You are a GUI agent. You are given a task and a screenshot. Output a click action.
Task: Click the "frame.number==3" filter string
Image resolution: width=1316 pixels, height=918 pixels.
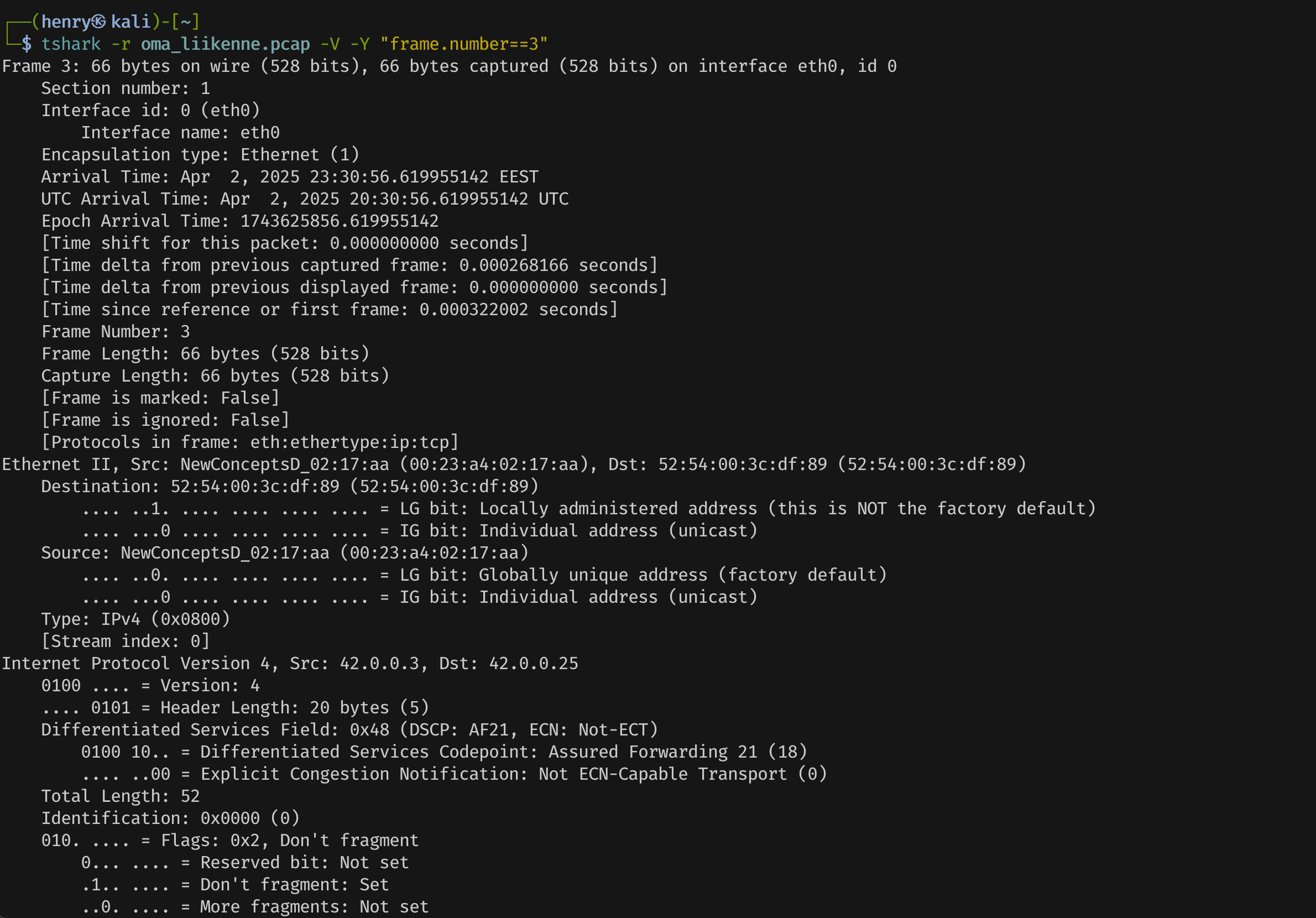tap(464, 44)
